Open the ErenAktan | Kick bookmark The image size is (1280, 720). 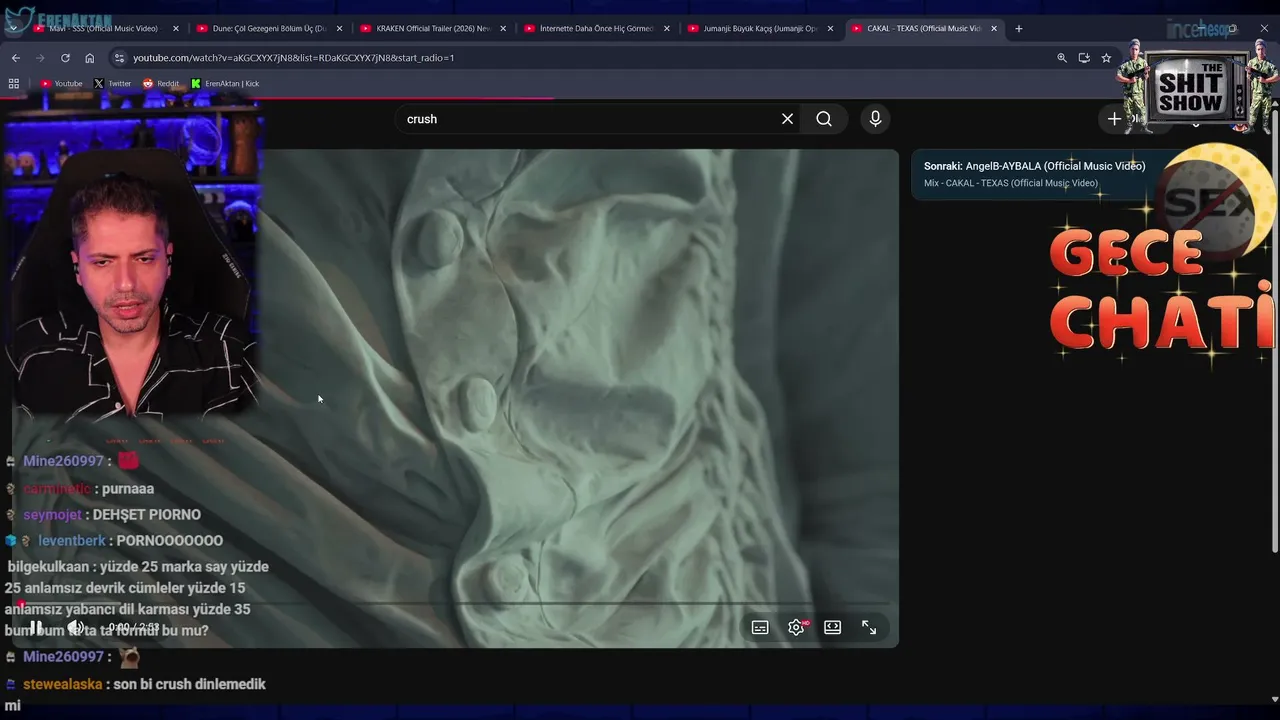point(225,84)
